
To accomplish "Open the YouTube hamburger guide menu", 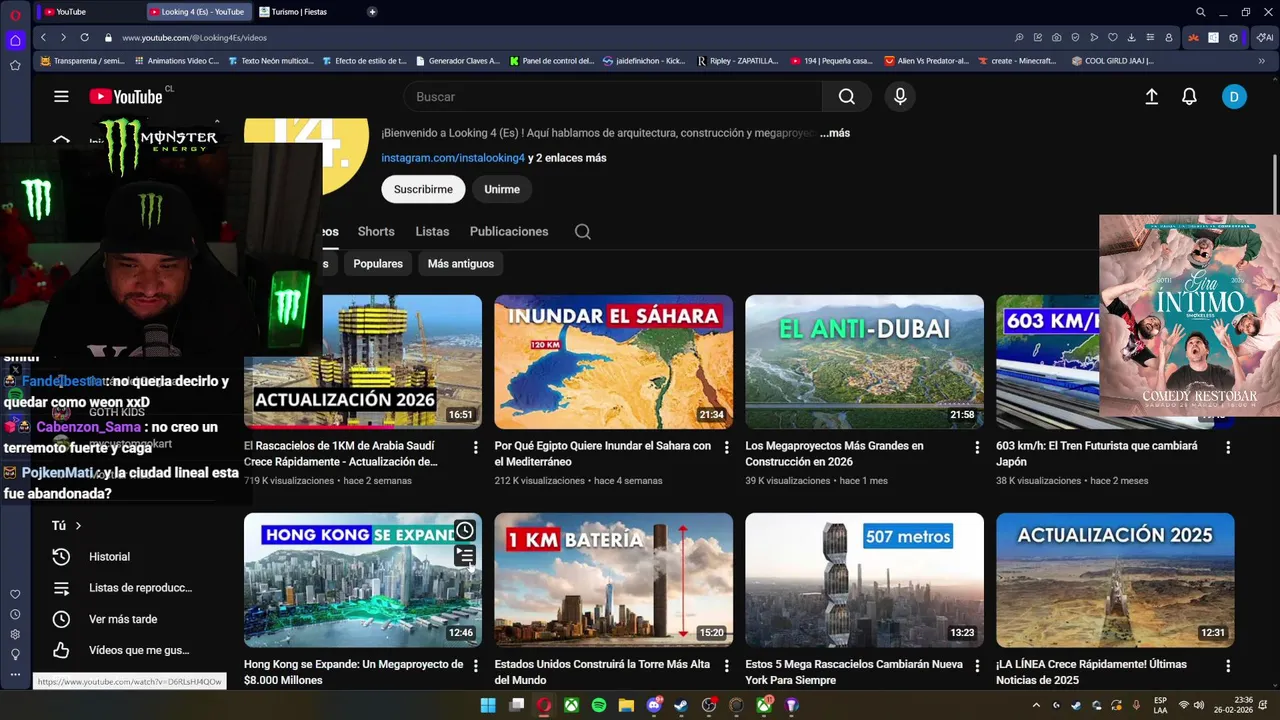I will [61, 97].
